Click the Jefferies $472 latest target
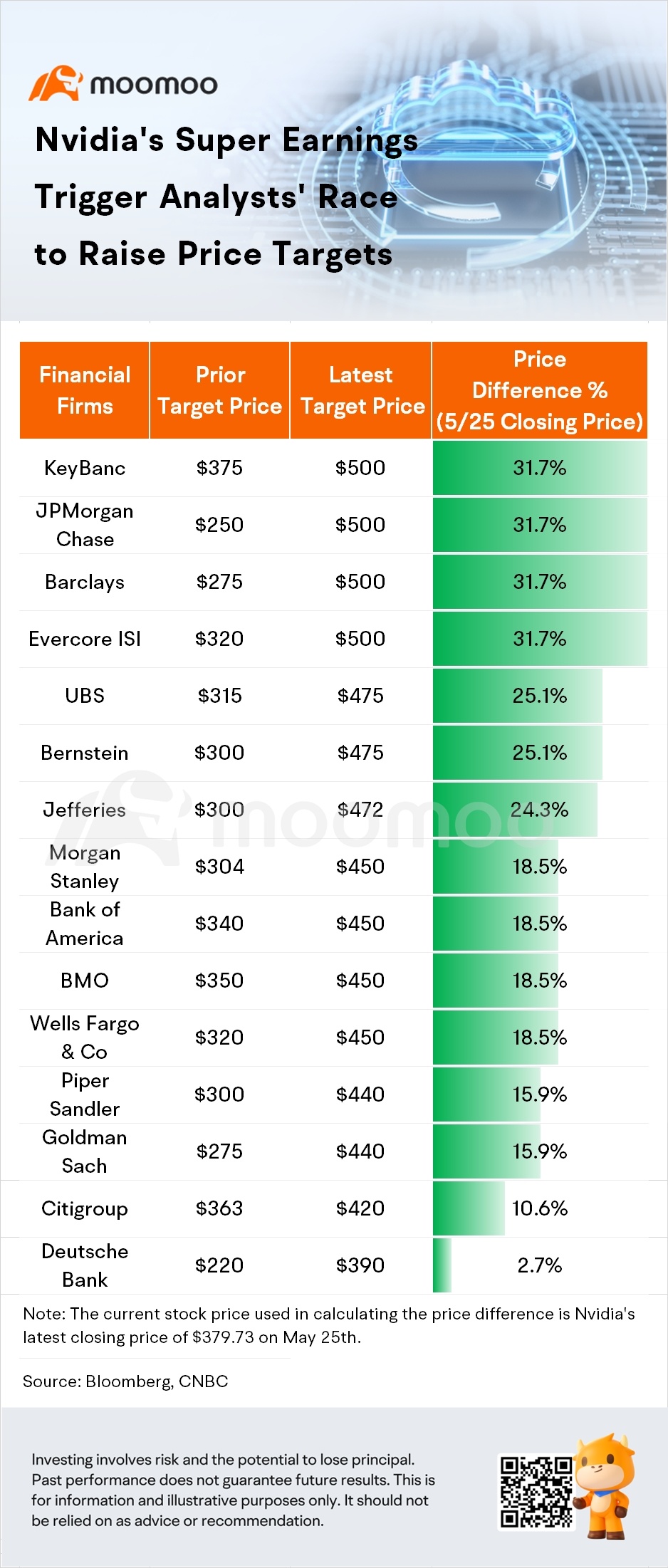Image resolution: width=668 pixels, height=1568 pixels. (x=360, y=810)
